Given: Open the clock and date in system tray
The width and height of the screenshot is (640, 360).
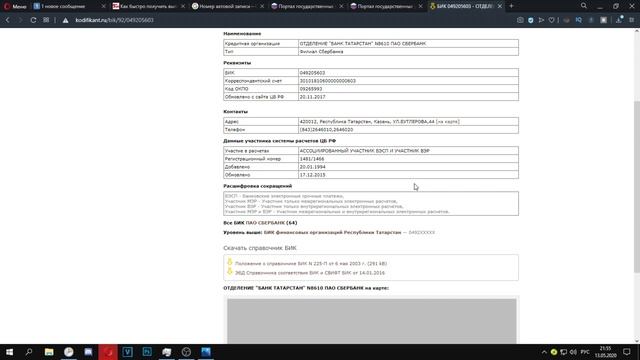Looking at the screenshot, I should 606,352.
